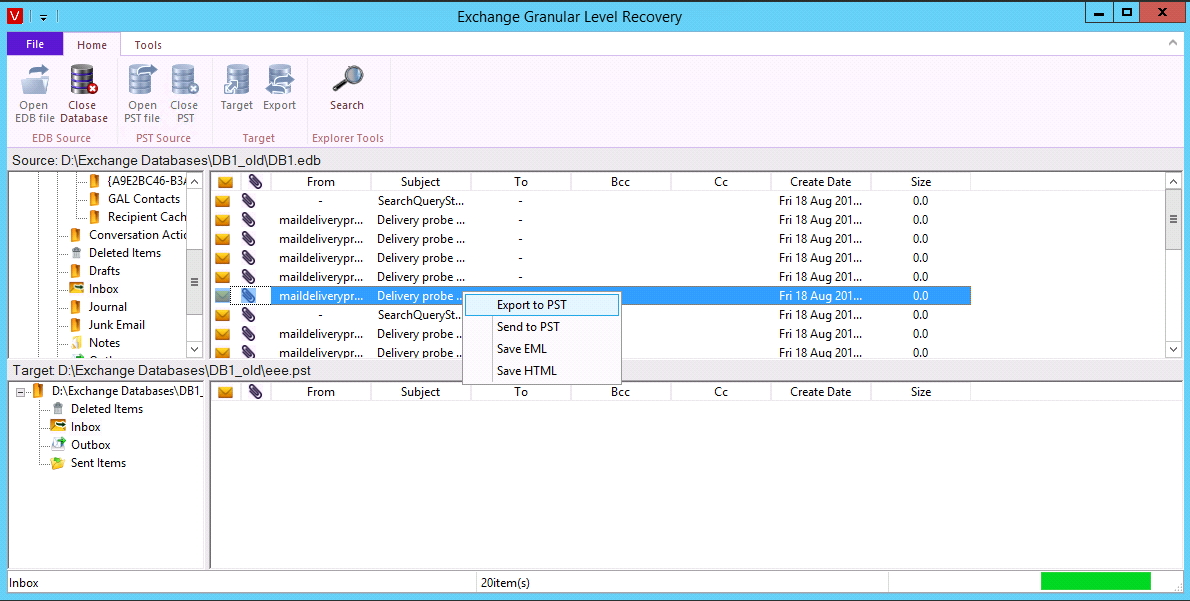
Task: Select Save HTML in context menu
Action: pos(542,371)
